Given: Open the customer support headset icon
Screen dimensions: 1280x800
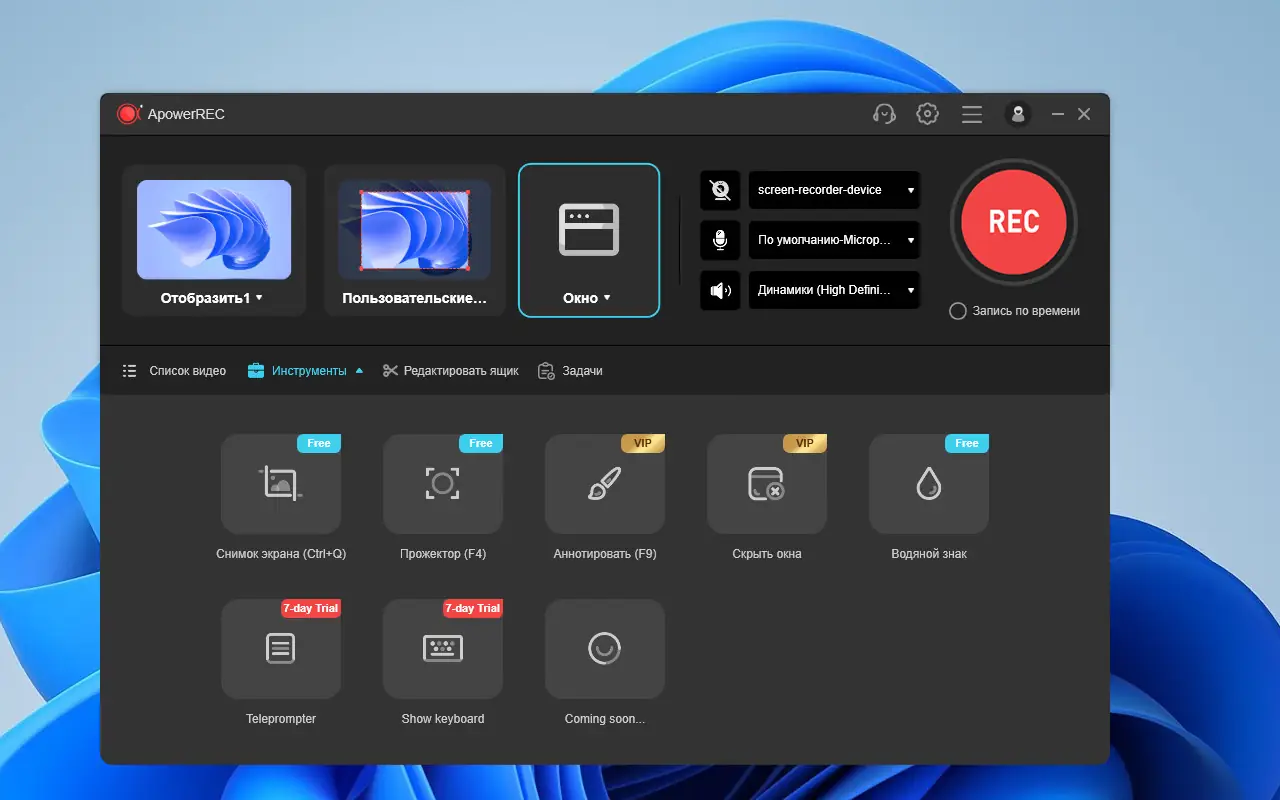Looking at the screenshot, I should tap(884, 114).
